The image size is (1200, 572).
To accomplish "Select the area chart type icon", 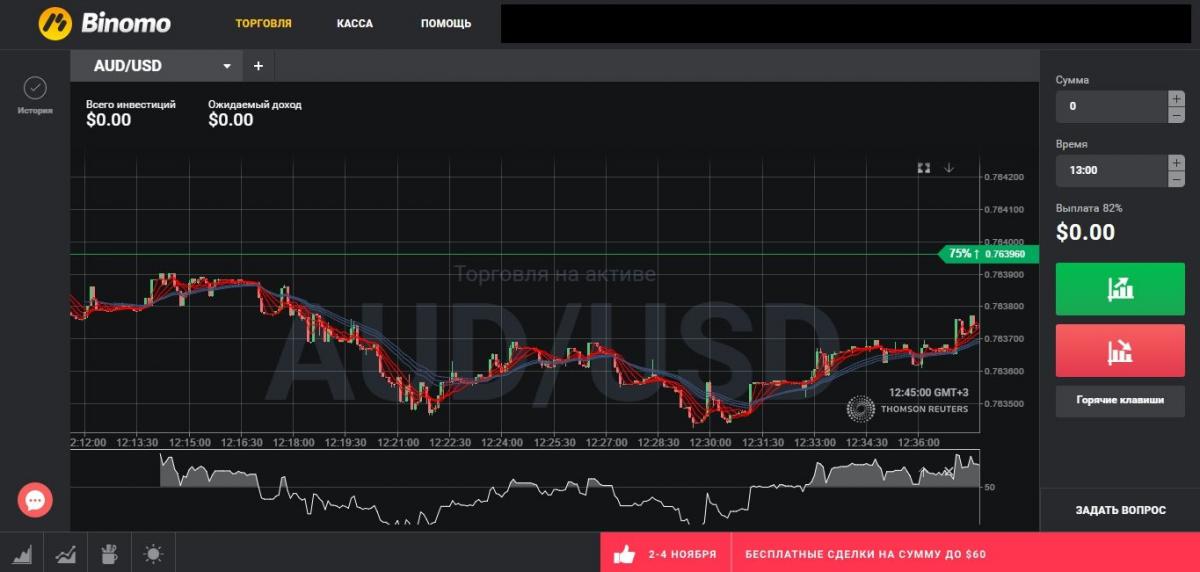I will click(21, 553).
